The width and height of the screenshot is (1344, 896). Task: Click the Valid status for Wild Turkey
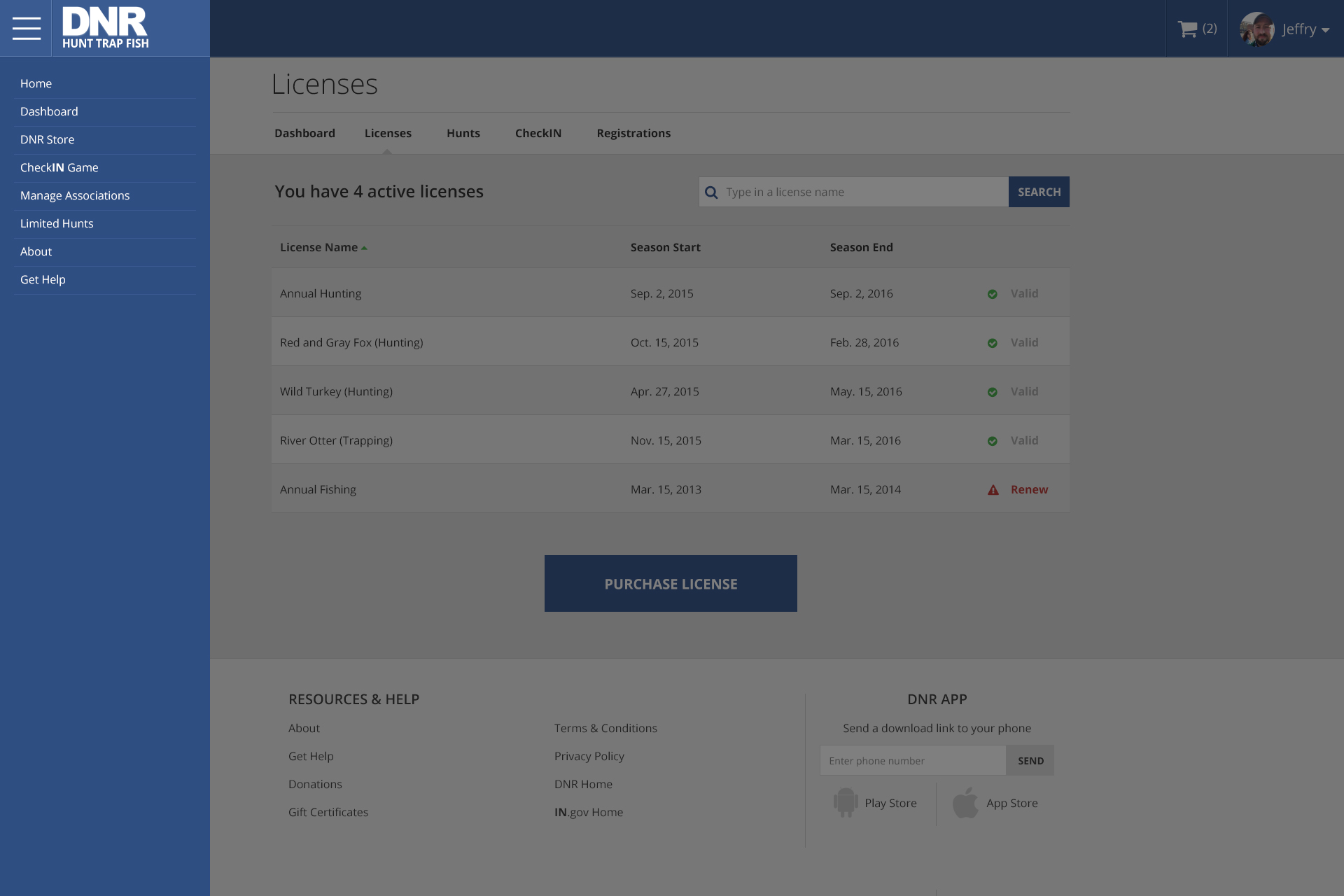click(x=1024, y=391)
